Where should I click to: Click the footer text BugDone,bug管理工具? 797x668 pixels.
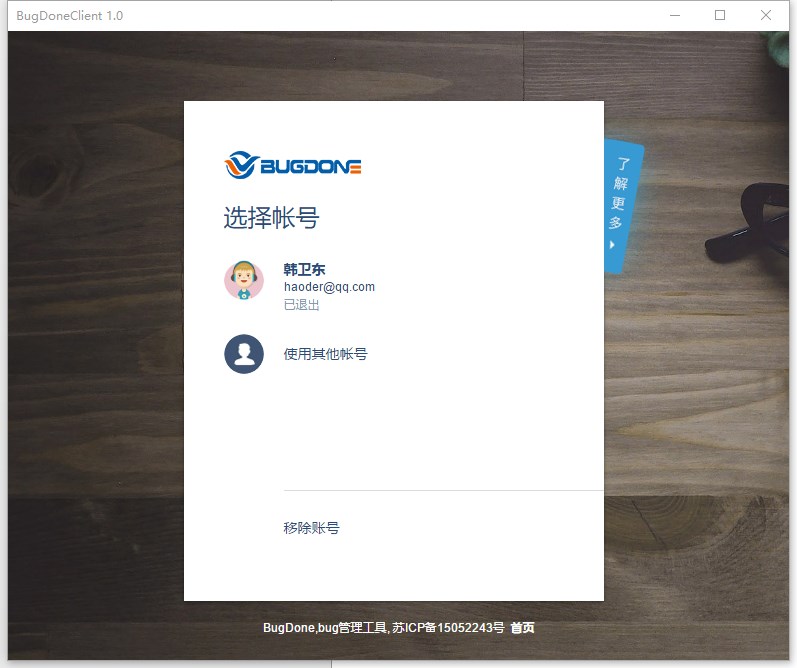[x=326, y=628]
